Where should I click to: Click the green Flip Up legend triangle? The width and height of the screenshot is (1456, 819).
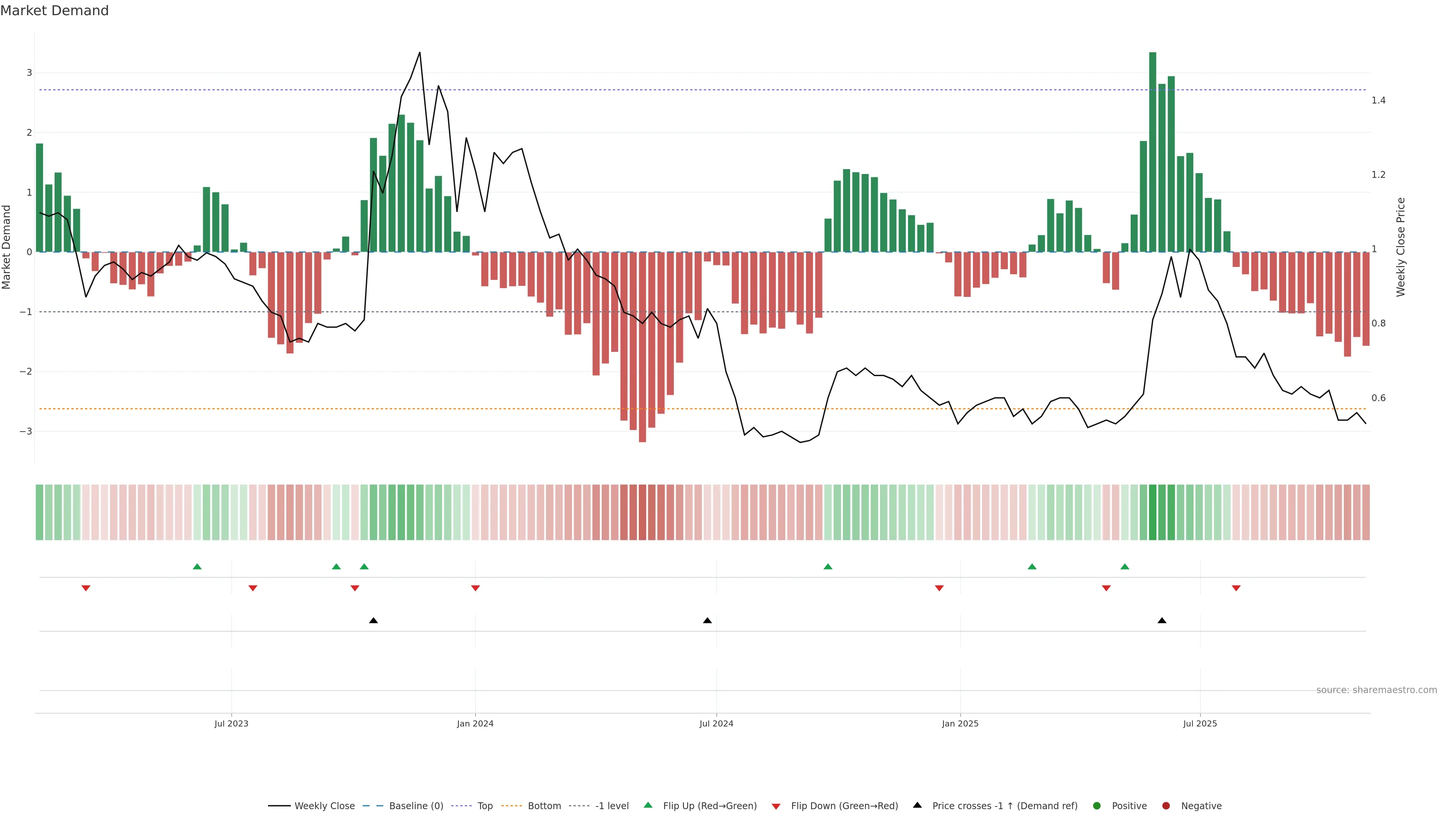pos(648,805)
